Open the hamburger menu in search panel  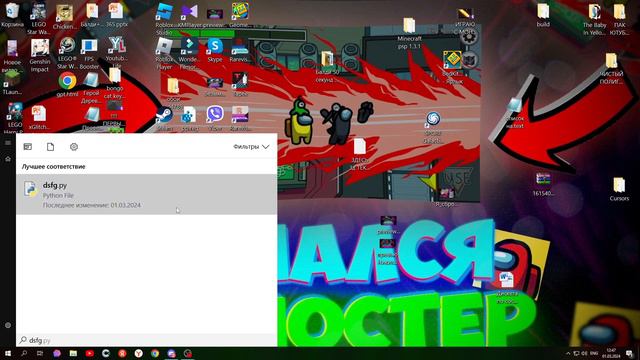pos(8,142)
